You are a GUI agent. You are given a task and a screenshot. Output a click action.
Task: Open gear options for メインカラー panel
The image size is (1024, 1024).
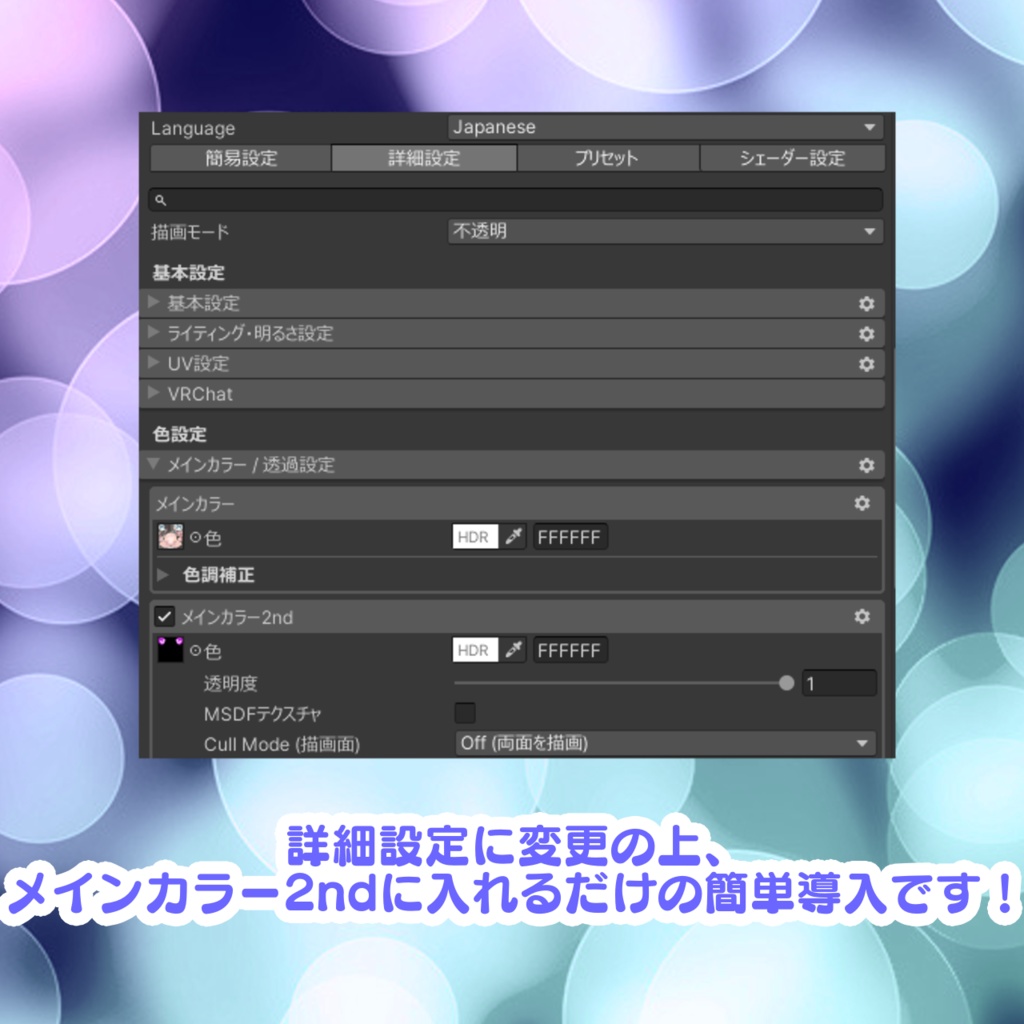[x=861, y=504]
